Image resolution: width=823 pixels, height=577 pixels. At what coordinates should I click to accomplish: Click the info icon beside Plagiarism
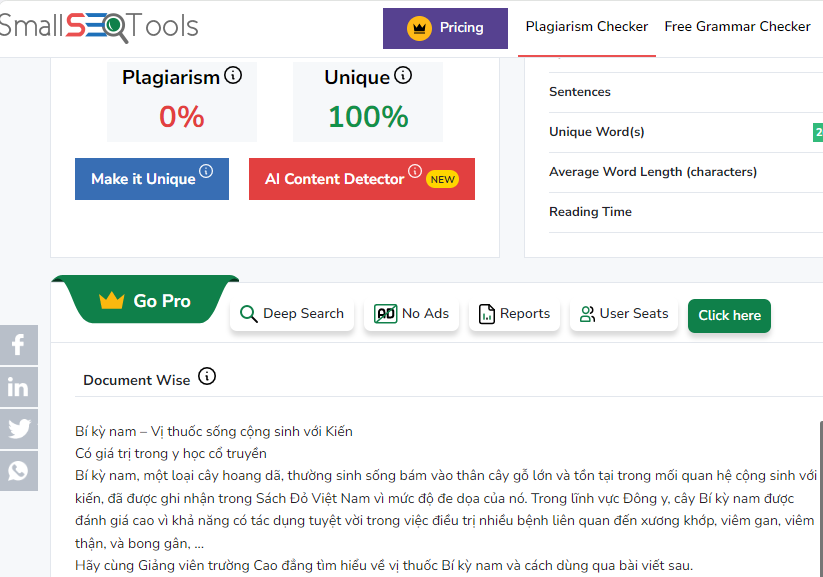[233, 76]
